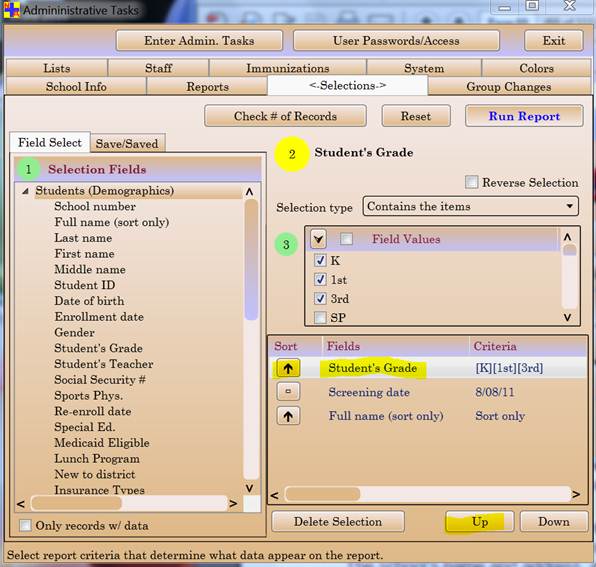
Task: Click the Delete Selection button
Action: (x=338, y=521)
